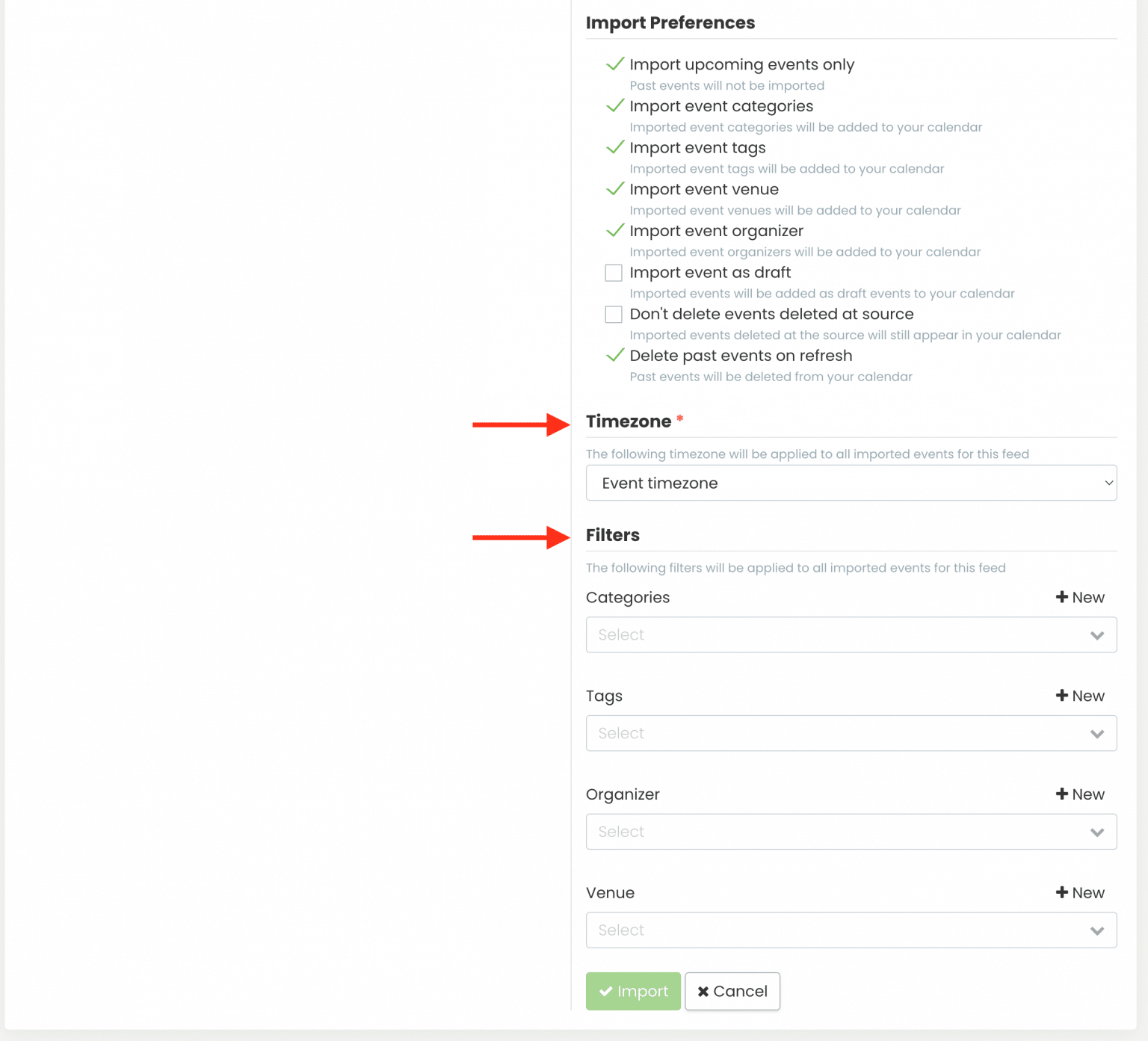Open the Event timezone dropdown
The height and width of the screenshot is (1041, 1148).
click(x=851, y=483)
